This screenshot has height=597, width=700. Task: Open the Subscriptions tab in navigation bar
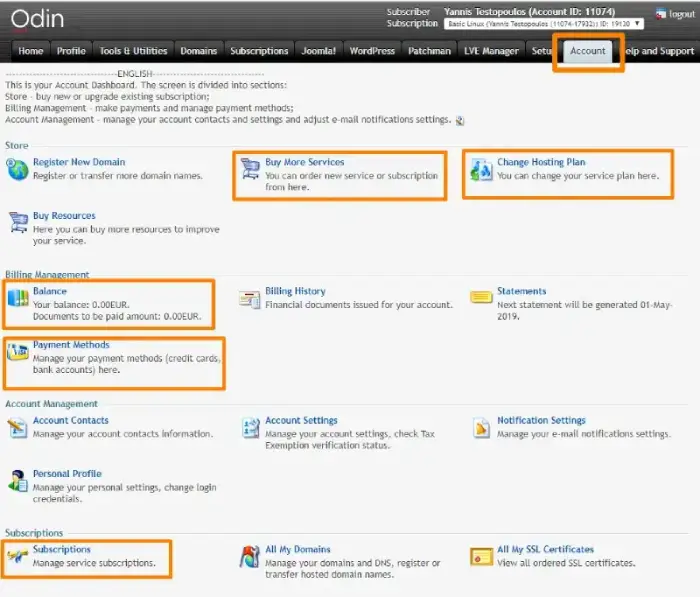[x=259, y=51]
